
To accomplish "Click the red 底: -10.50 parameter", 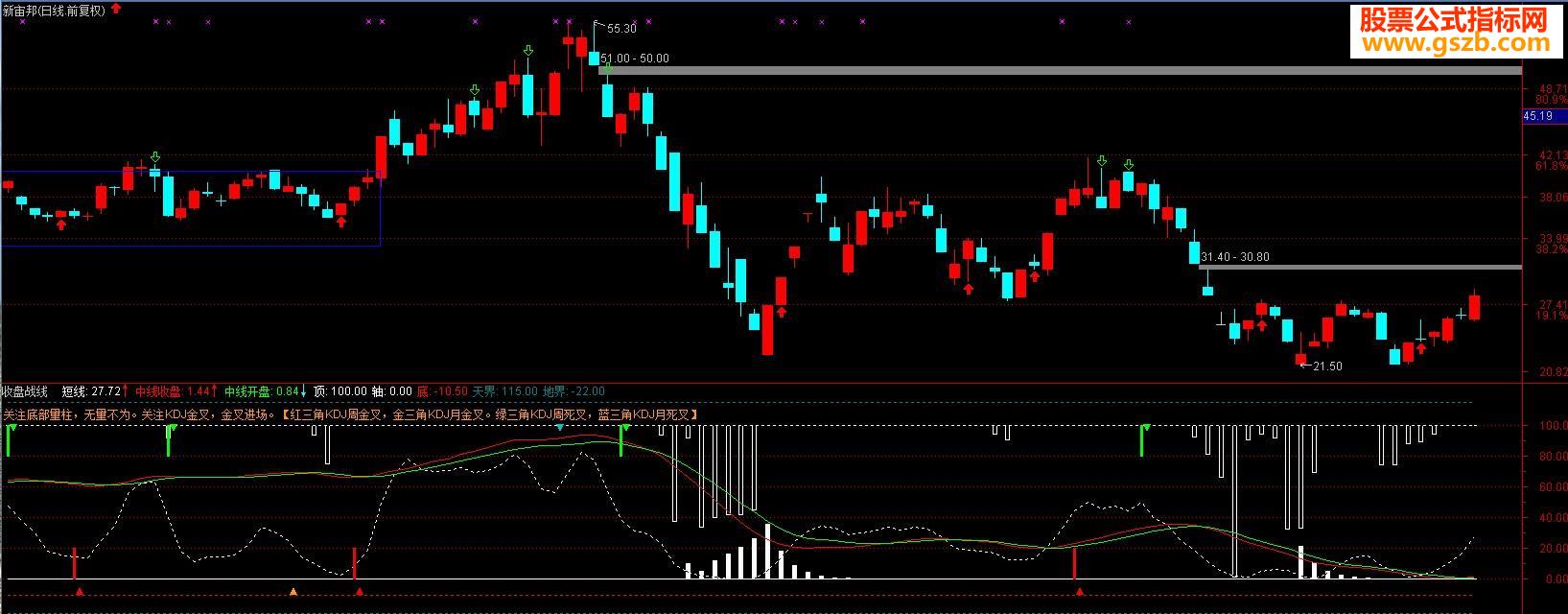I will (x=442, y=391).
